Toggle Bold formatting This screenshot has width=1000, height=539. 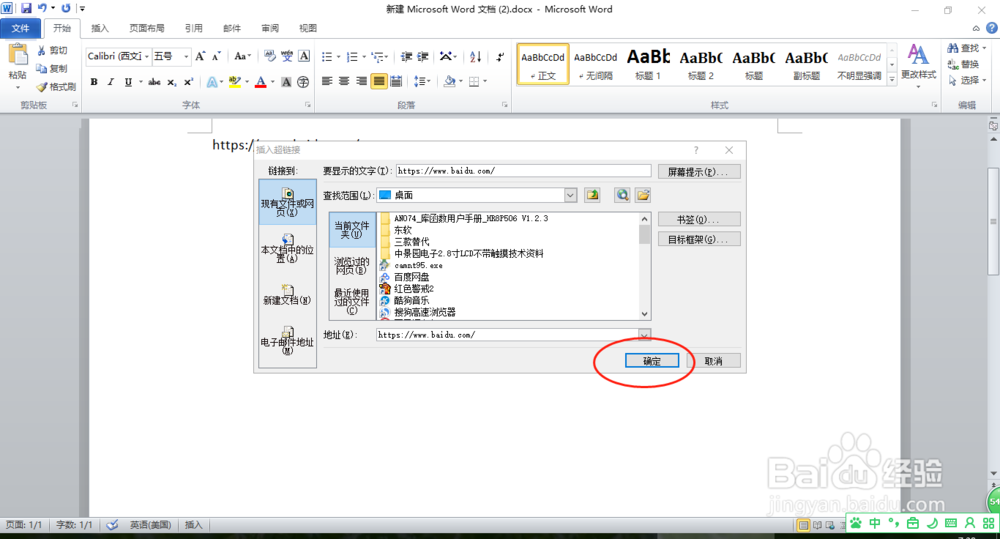point(94,82)
